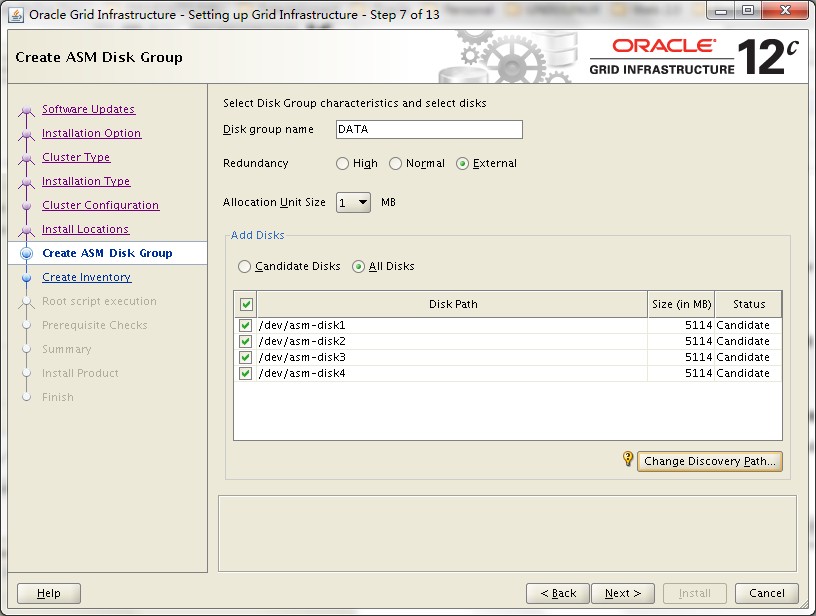Jump to Cluster Type step
816x616 pixels.
(76, 157)
